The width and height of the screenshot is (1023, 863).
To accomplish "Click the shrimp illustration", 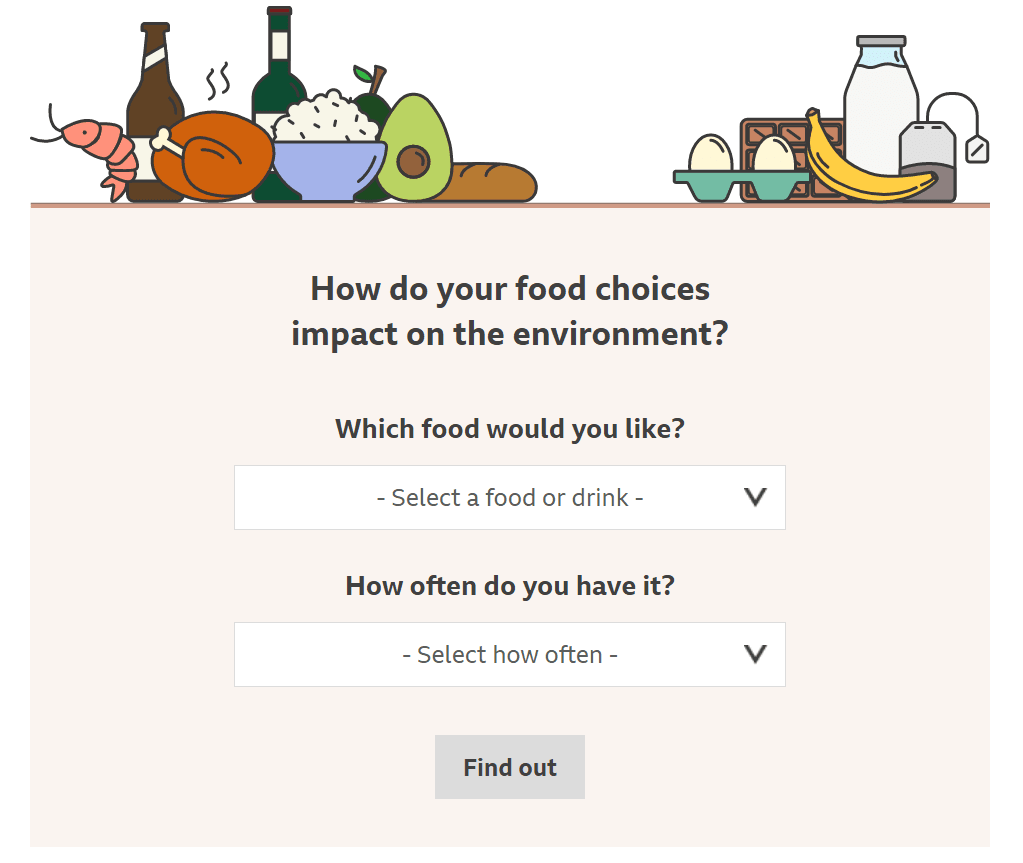I will point(85,140).
